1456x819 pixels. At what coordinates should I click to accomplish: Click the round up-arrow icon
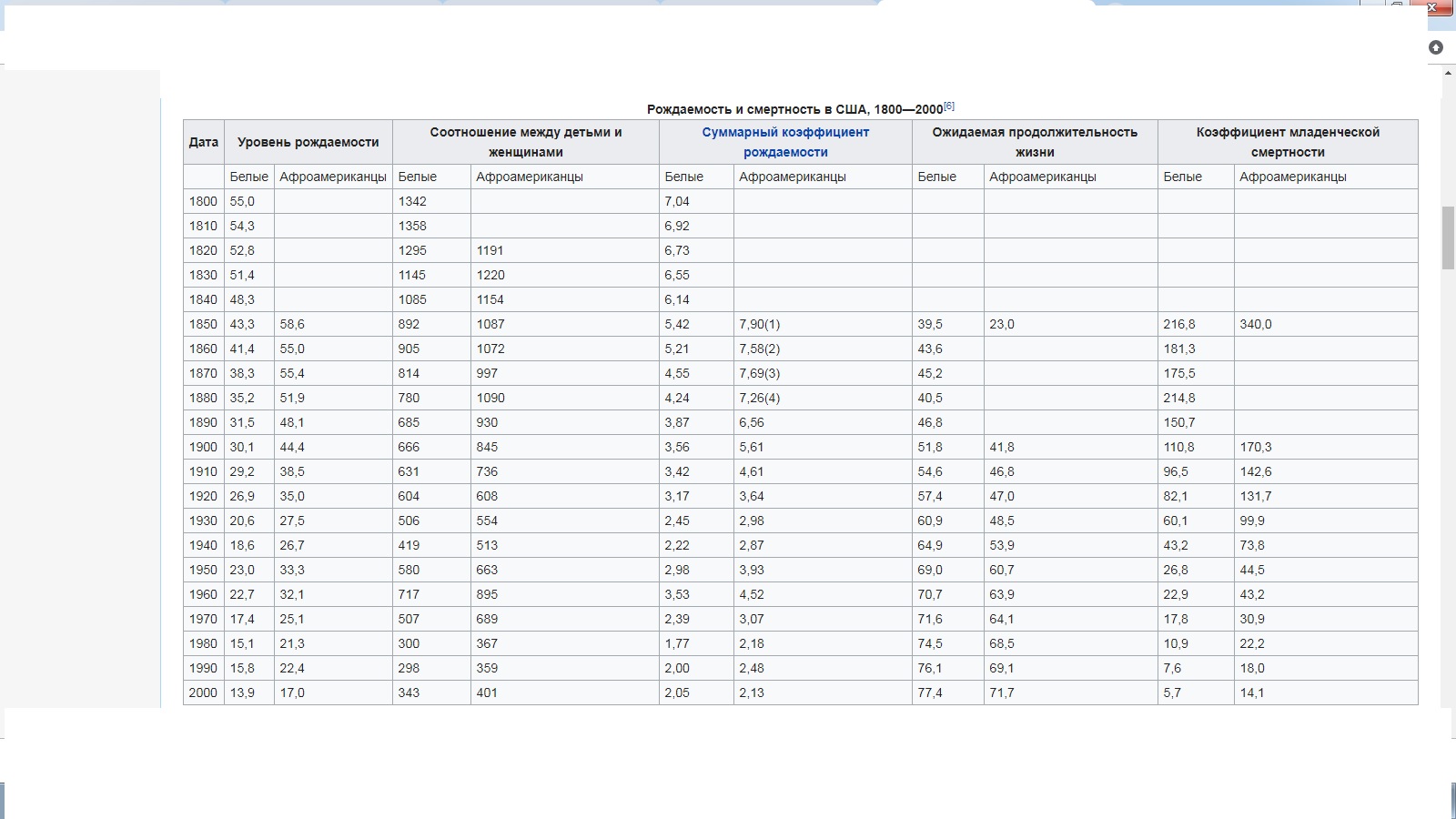click(1436, 47)
